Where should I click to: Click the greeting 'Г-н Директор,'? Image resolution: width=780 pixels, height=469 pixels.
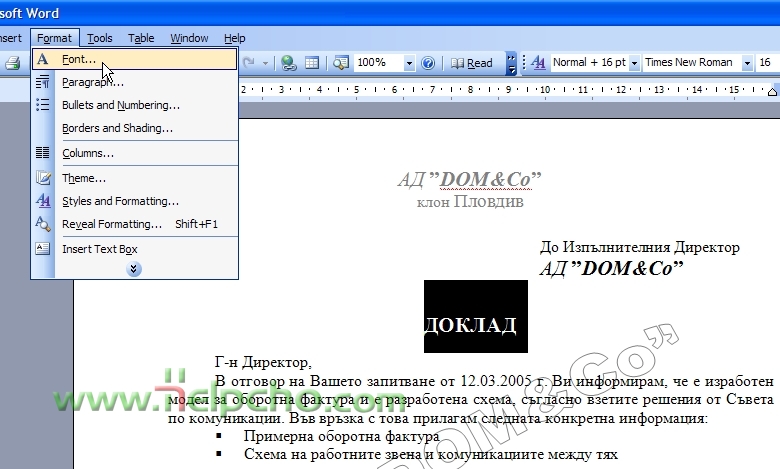click(263, 362)
